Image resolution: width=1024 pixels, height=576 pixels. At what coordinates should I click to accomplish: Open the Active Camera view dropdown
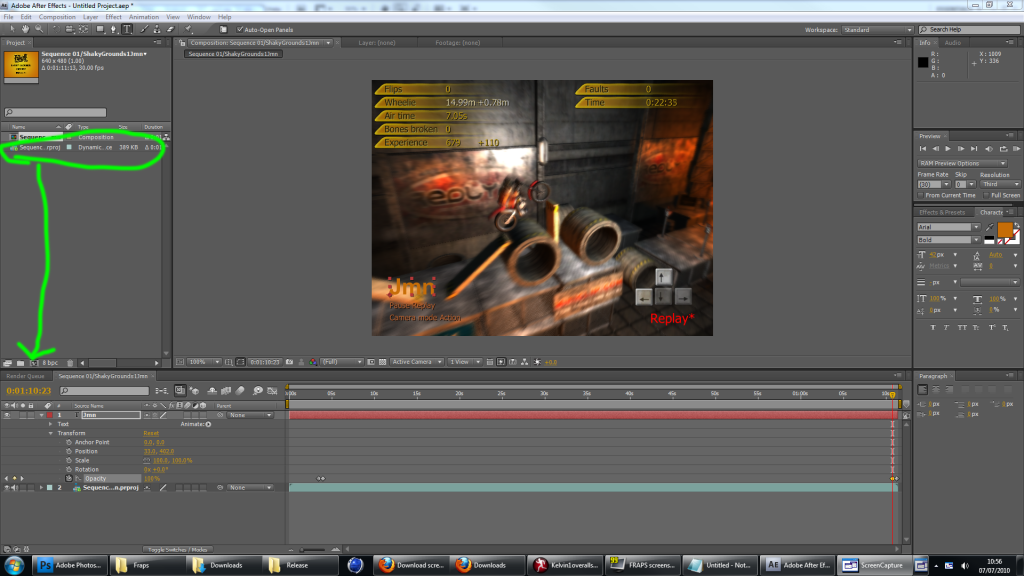click(415, 361)
